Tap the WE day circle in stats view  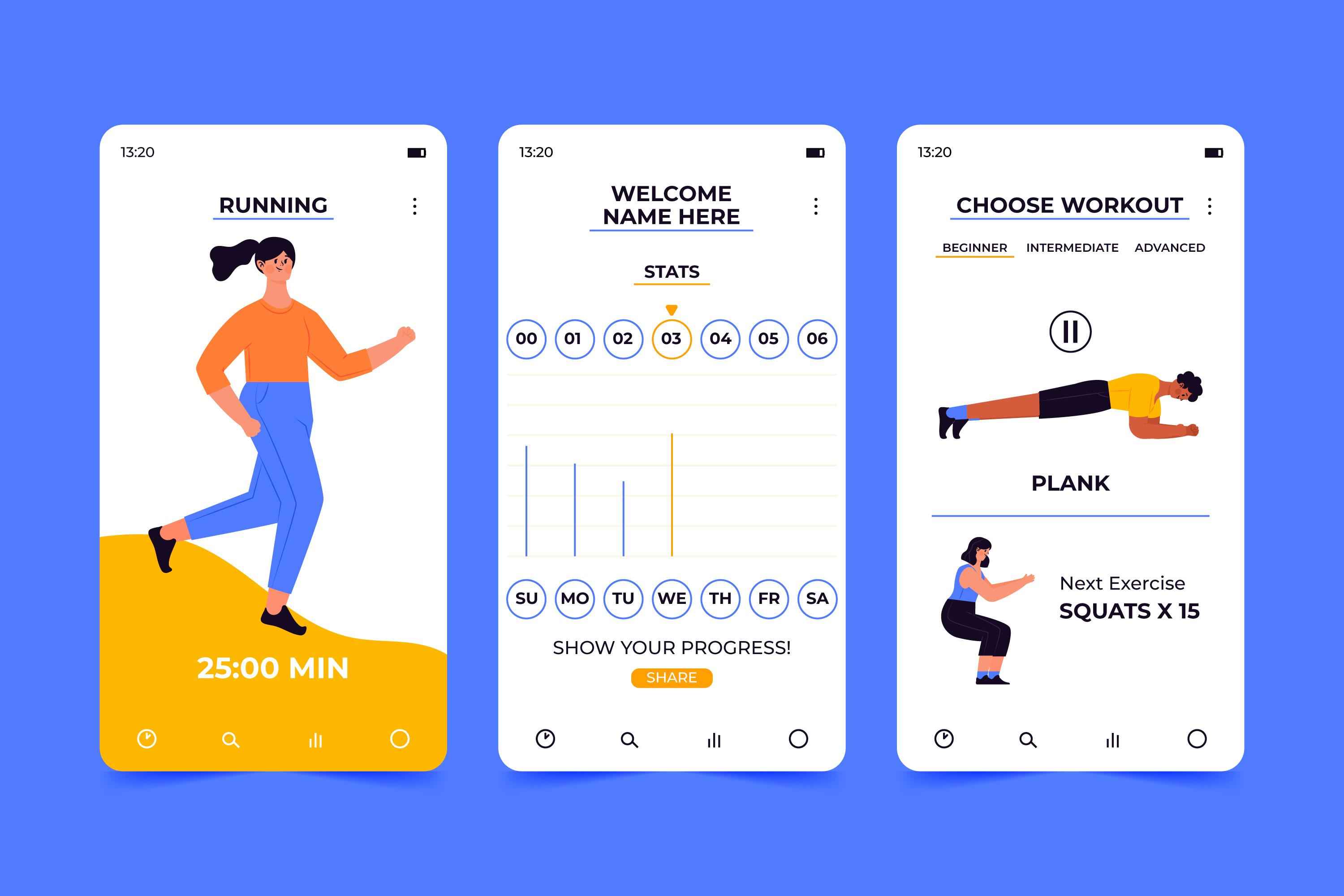click(672, 598)
